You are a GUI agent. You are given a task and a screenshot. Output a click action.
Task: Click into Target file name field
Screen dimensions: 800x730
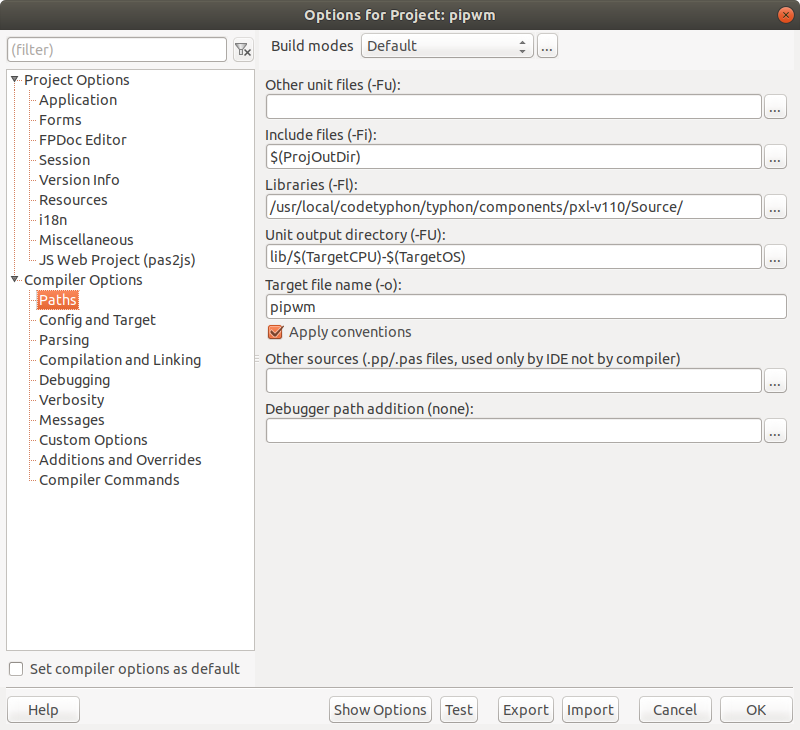[526, 307]
